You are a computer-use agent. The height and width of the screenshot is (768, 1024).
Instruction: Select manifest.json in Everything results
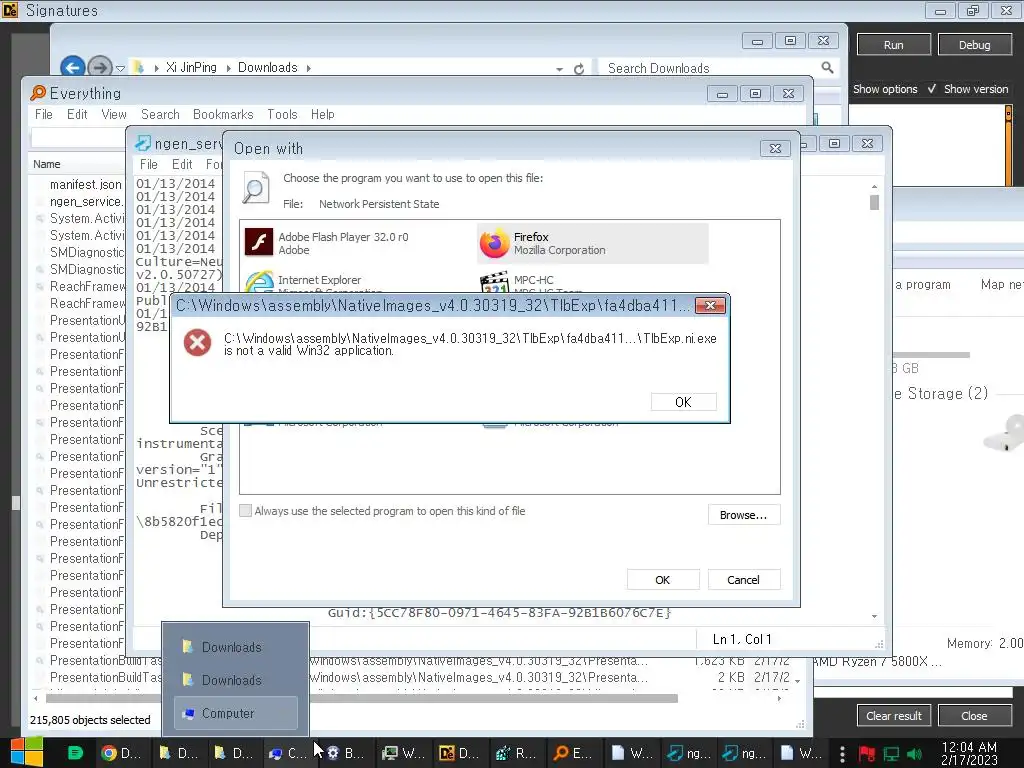point(86,185)
